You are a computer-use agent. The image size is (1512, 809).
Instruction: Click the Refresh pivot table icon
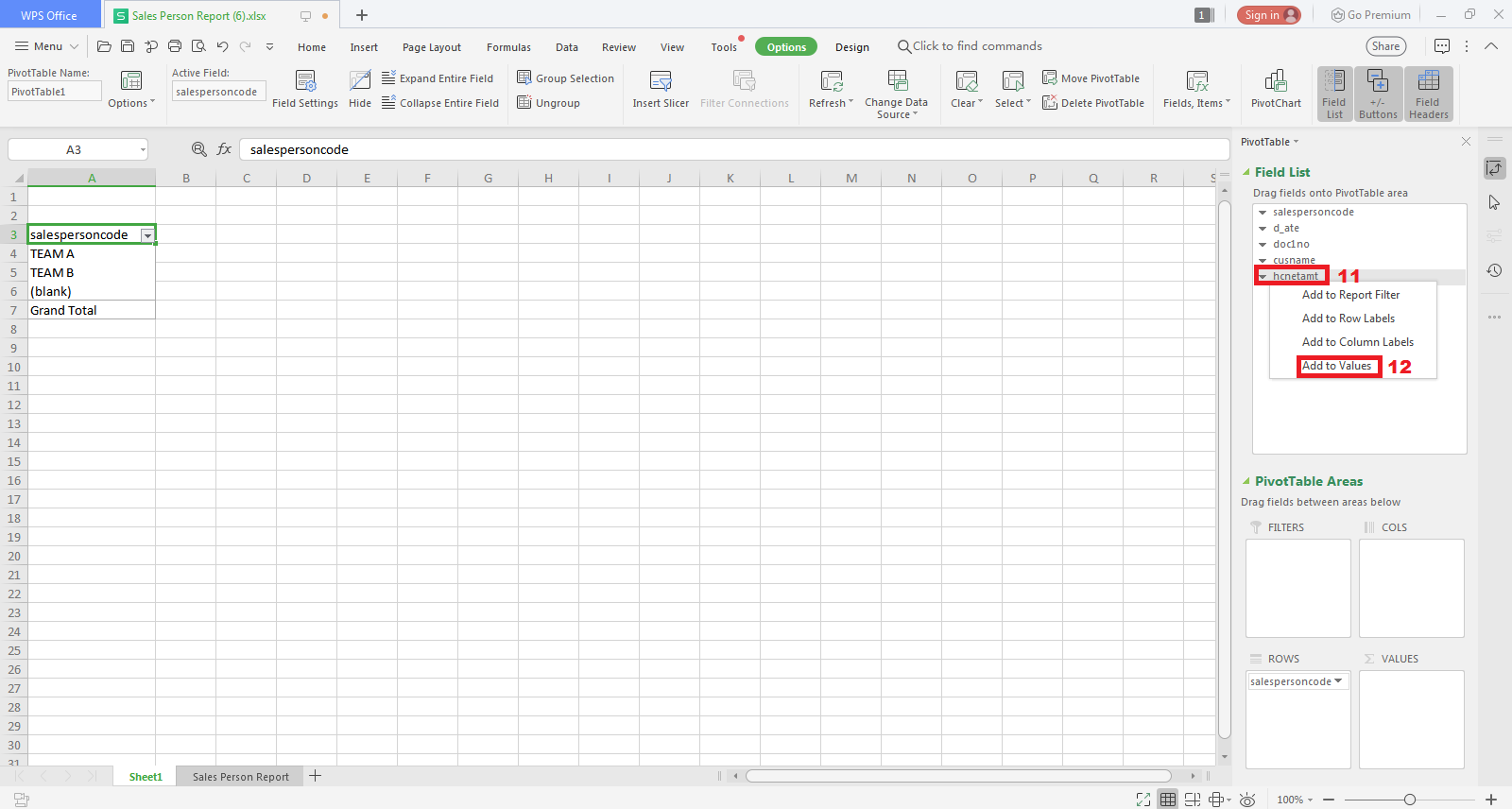pyautogui.click(x=831, y=81)
